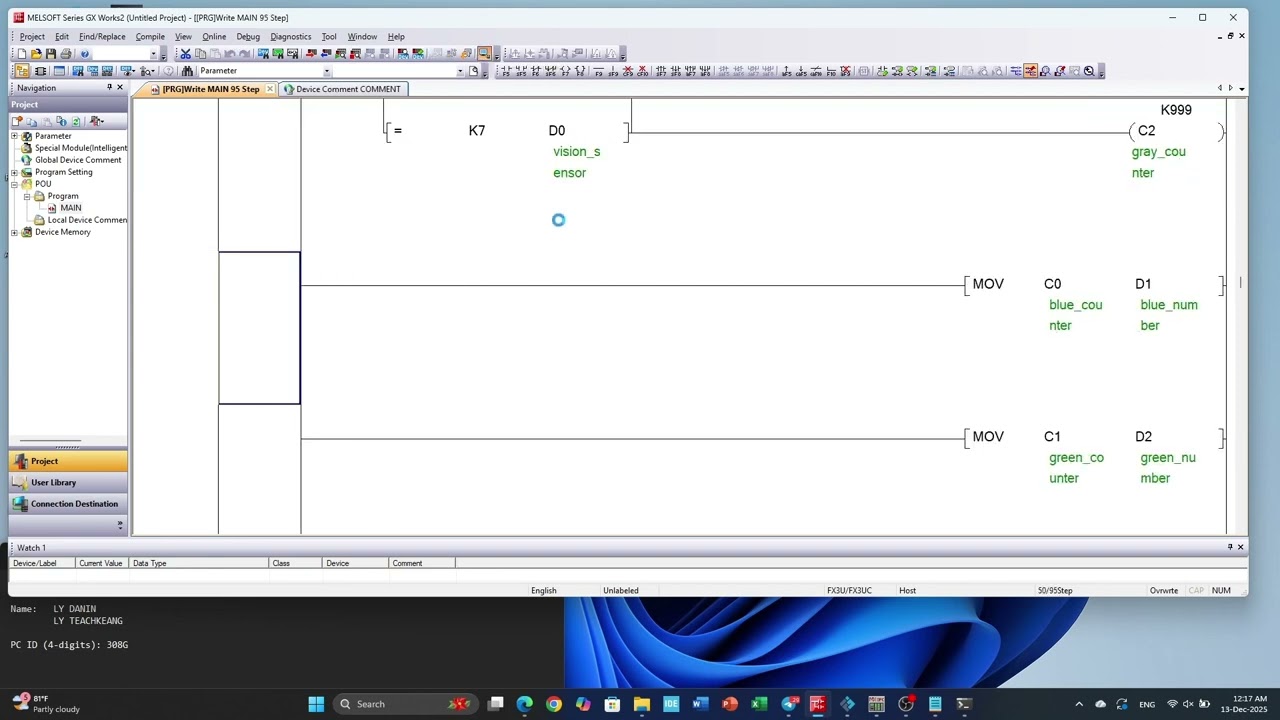Screen dimensions: 1280x720
Task: Open the Online menu
Action: (x=214, y=37)
